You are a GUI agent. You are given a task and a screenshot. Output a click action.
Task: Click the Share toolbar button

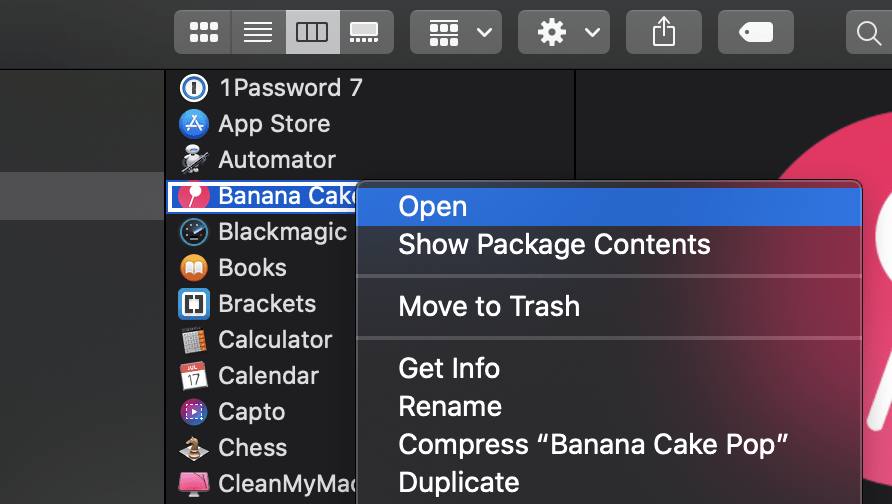coord(664,32)
